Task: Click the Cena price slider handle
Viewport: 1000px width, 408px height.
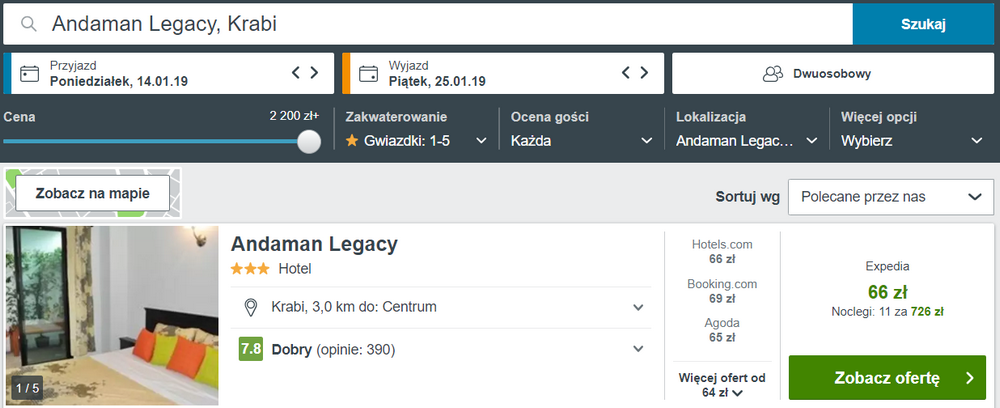Action: (309, 142)
